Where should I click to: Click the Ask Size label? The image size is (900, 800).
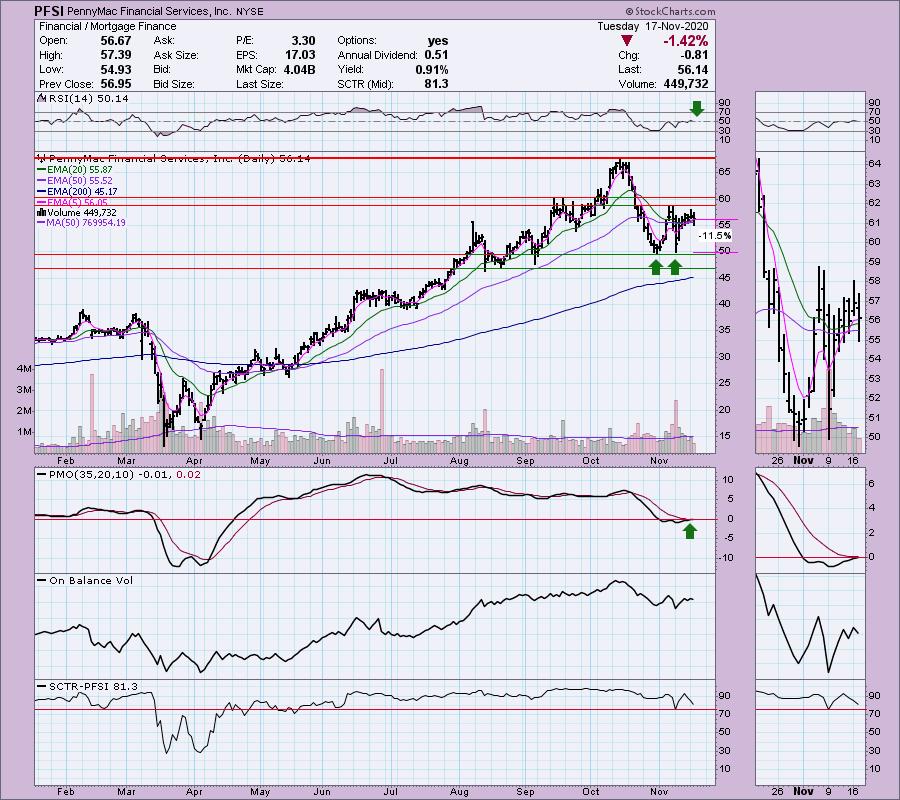[176, 55]
